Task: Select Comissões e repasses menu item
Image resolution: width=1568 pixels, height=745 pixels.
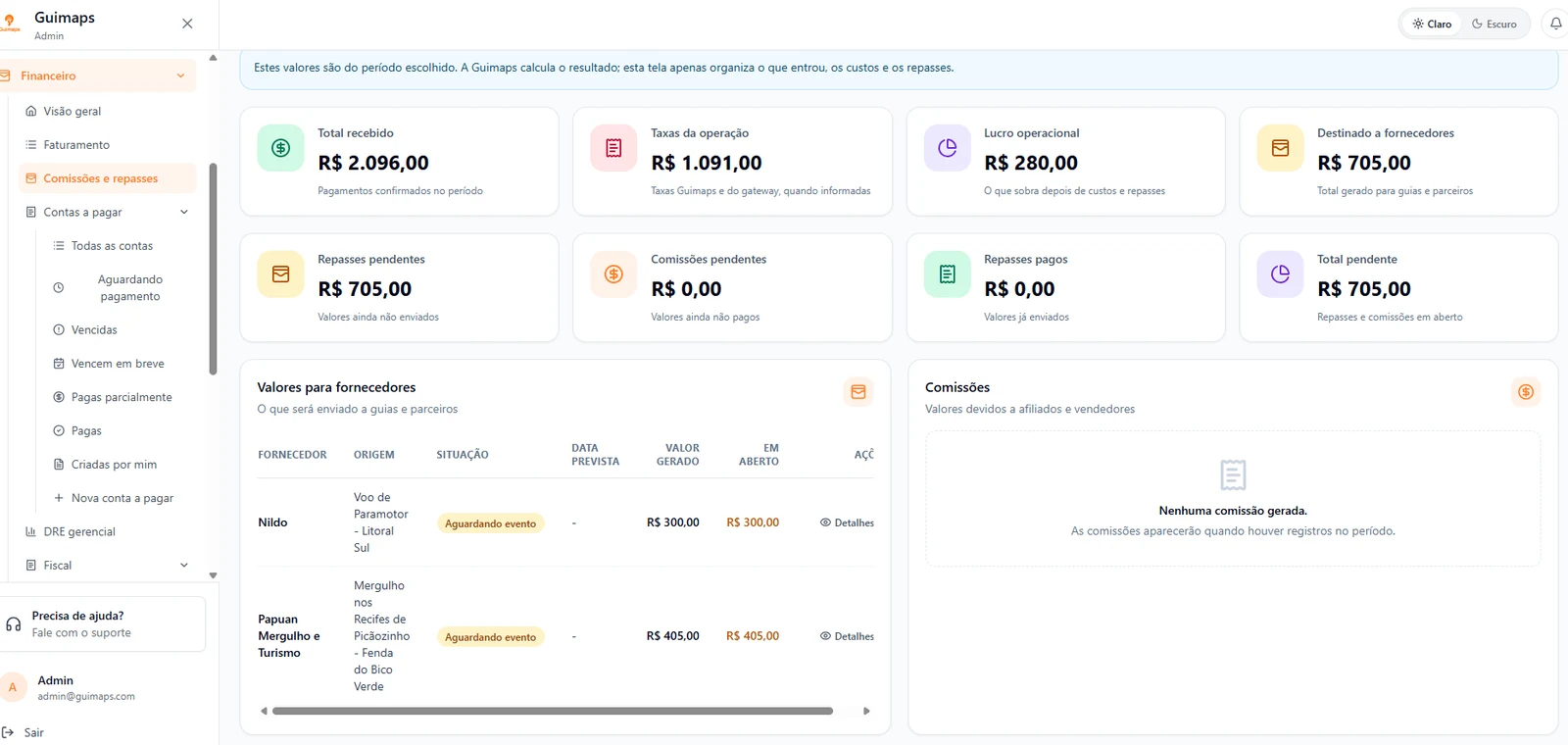Action: click(x=108, y=178)
